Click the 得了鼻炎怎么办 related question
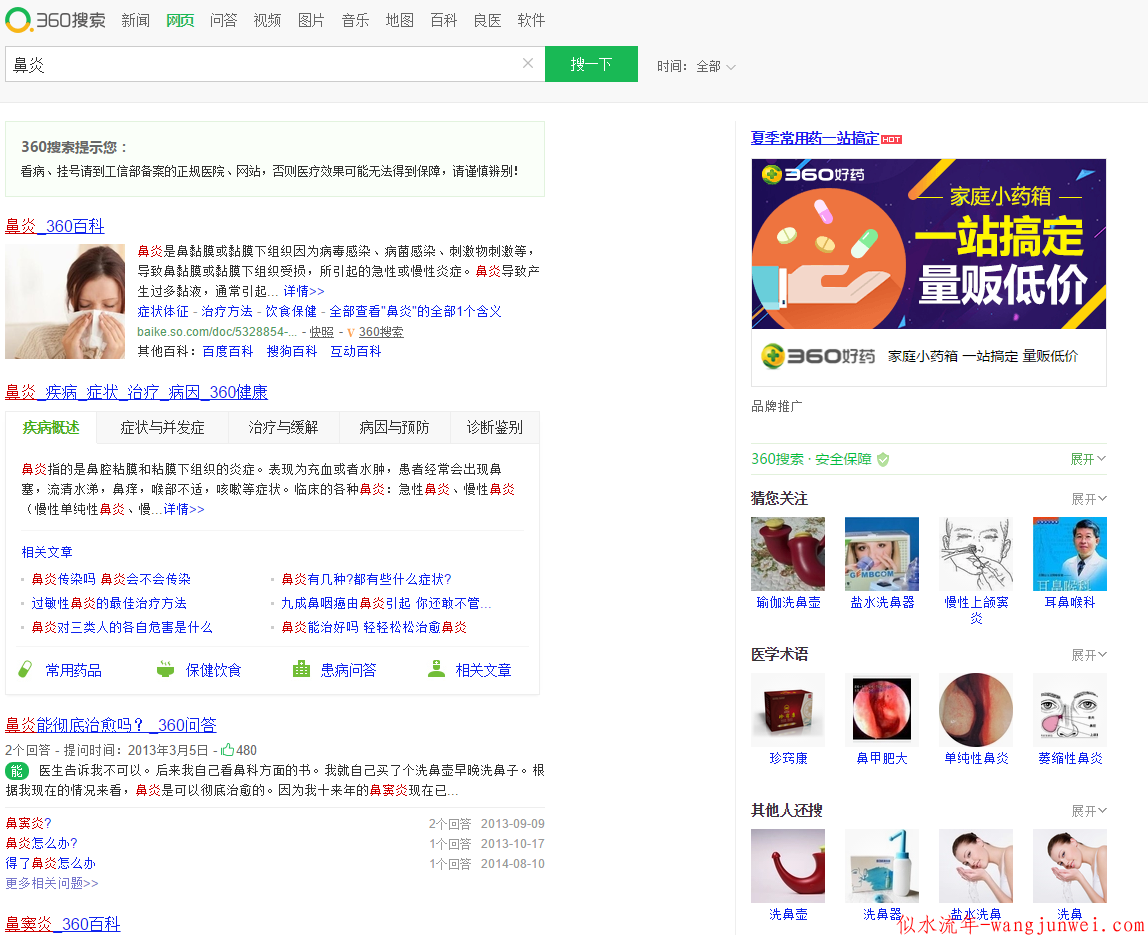 tap(51, 863)
